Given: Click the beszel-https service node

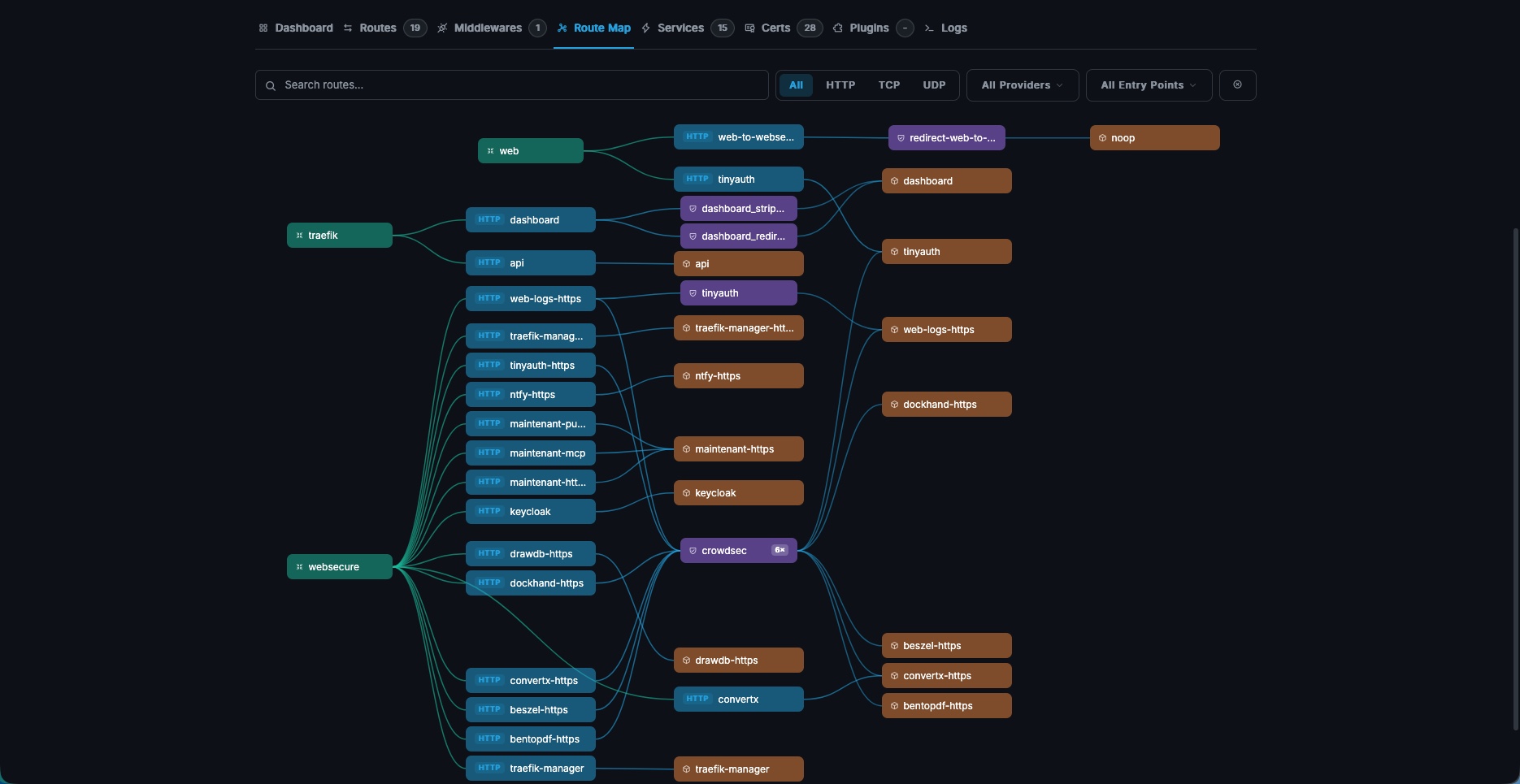Looking at the screenshot, I should tap(947, 645).
